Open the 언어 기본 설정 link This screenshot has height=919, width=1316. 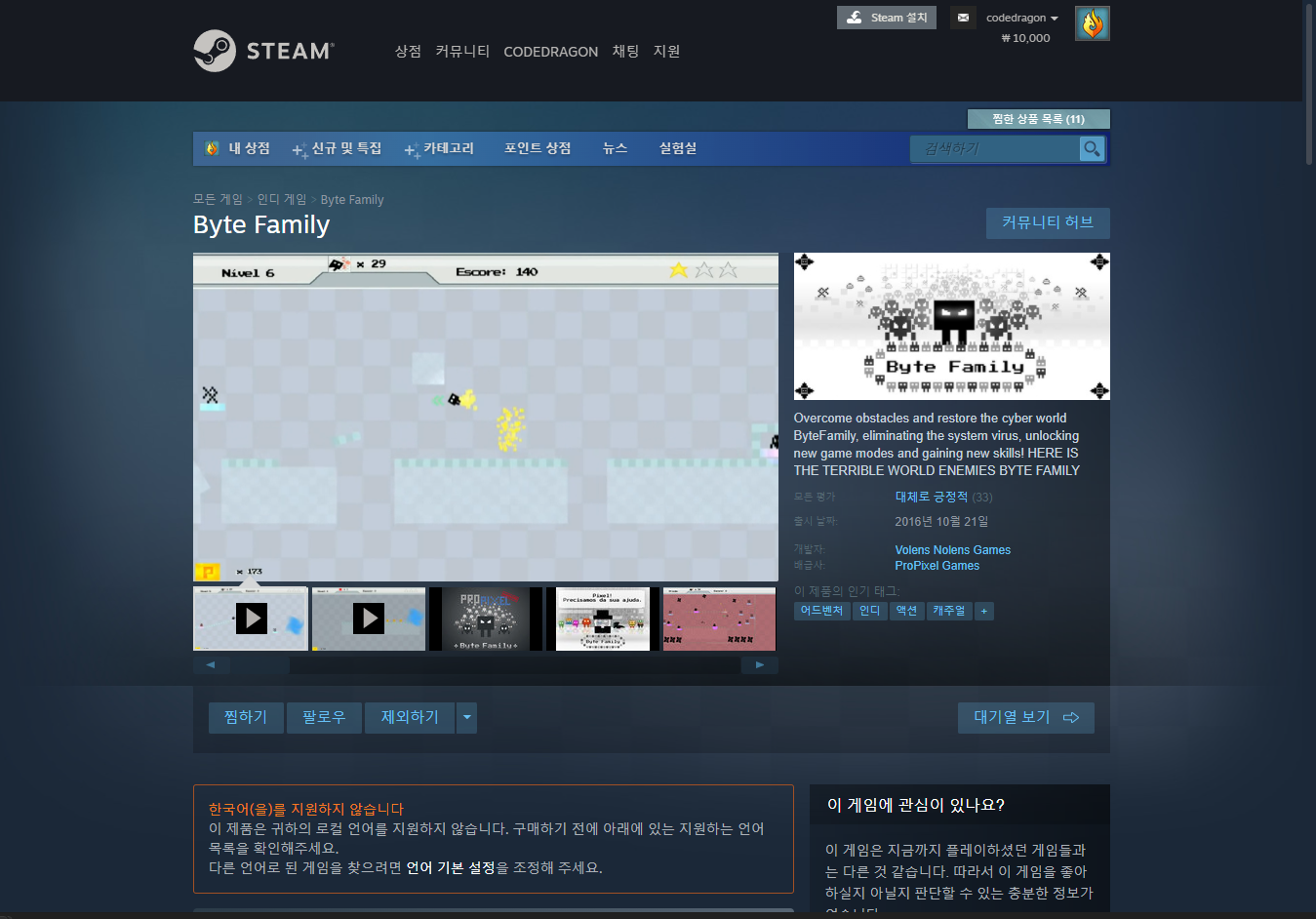pos(451,867)
